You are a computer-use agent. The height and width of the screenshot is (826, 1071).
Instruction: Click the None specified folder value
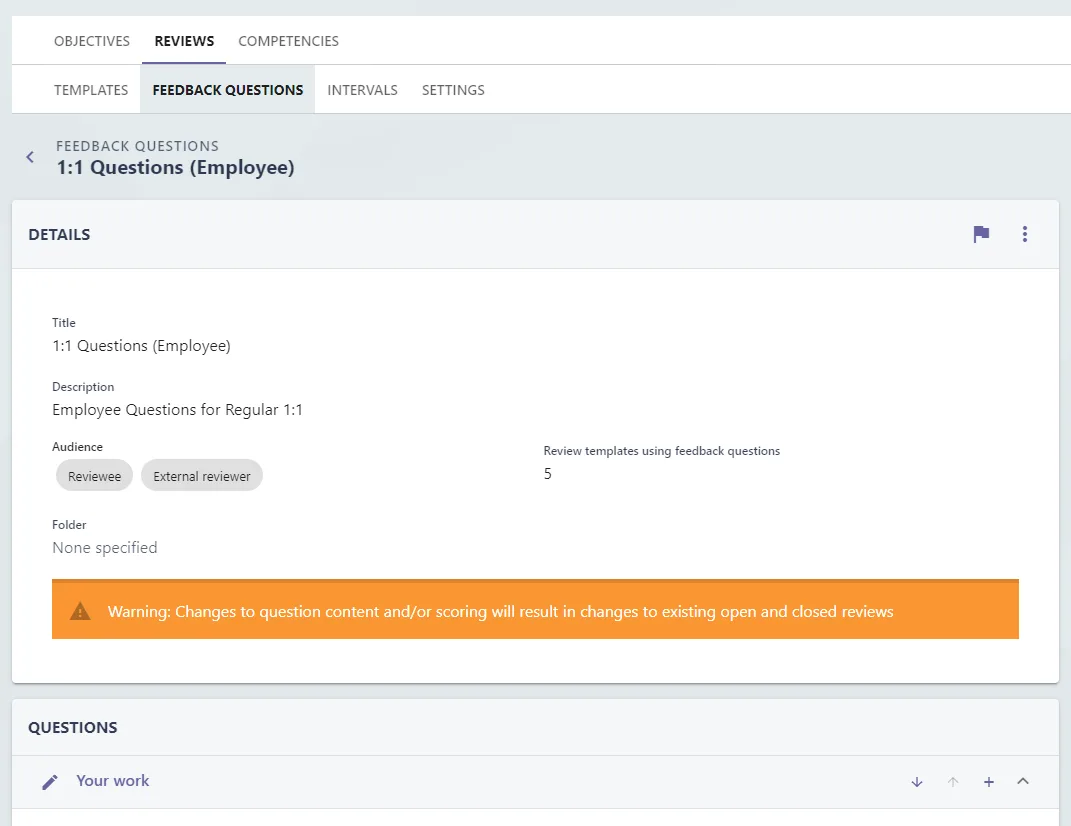[105, 548]
